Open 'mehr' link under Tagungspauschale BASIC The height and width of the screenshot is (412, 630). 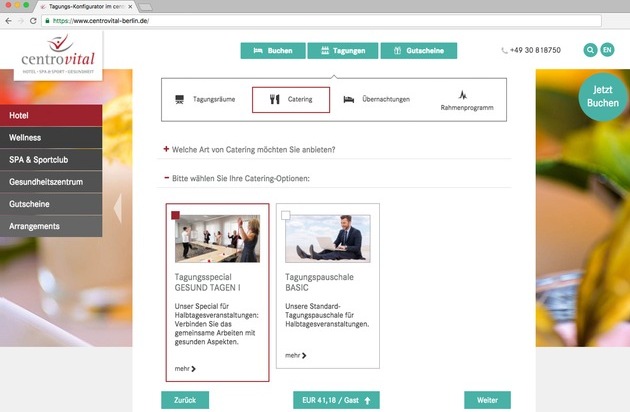pyautogui.click(x=296, y=355)
